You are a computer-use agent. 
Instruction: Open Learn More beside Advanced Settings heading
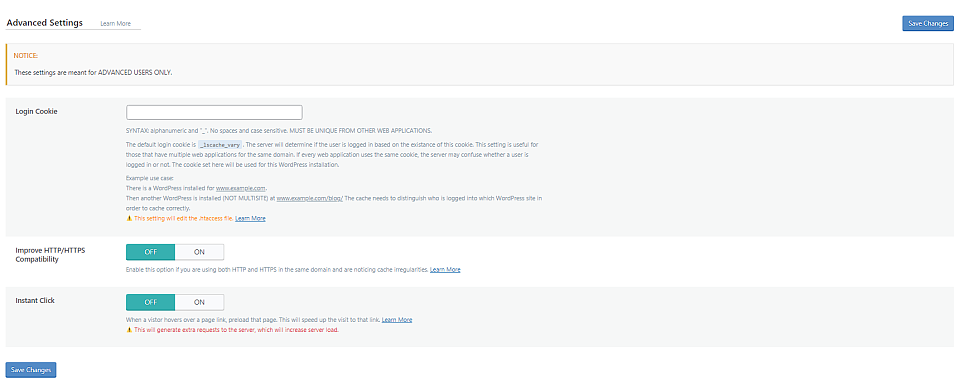point(116,24)
